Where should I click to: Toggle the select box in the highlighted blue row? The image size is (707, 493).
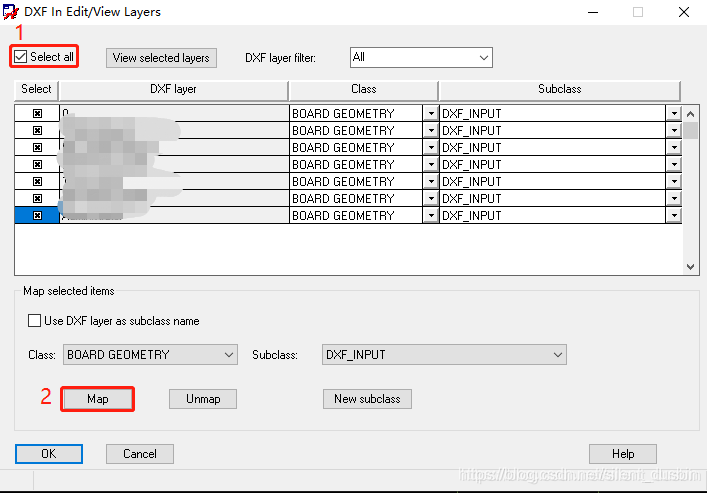point(37,216)
